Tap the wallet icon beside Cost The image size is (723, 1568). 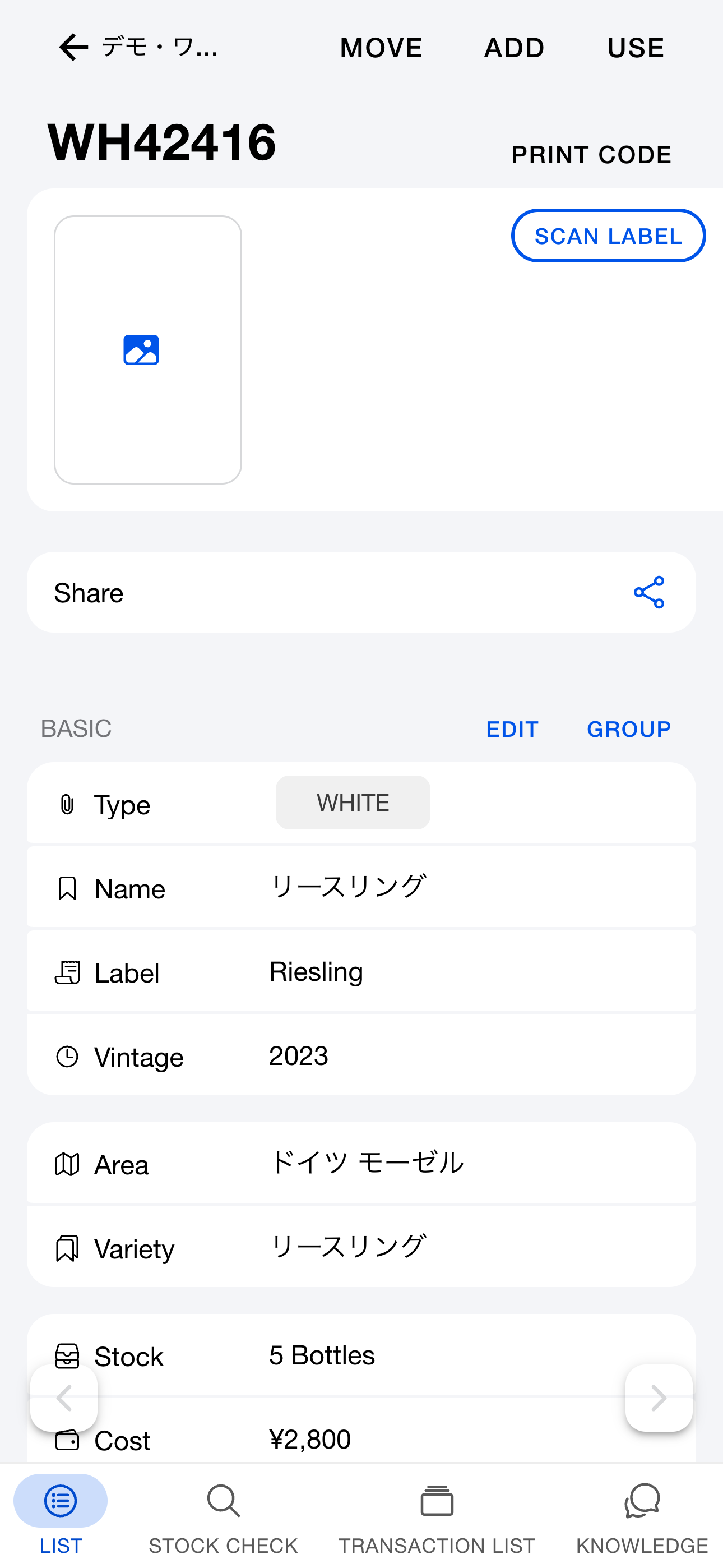(x=67, y=1440)
